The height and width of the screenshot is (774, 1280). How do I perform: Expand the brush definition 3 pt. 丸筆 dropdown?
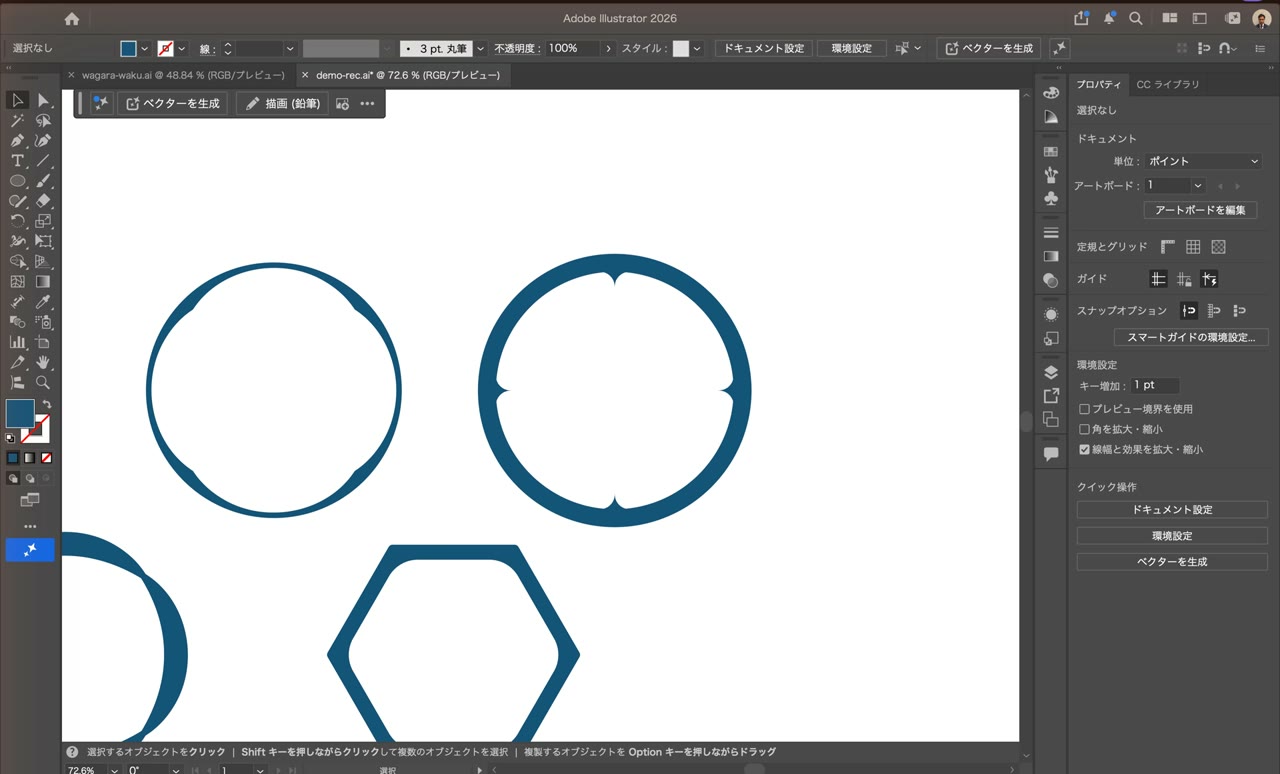481,48
